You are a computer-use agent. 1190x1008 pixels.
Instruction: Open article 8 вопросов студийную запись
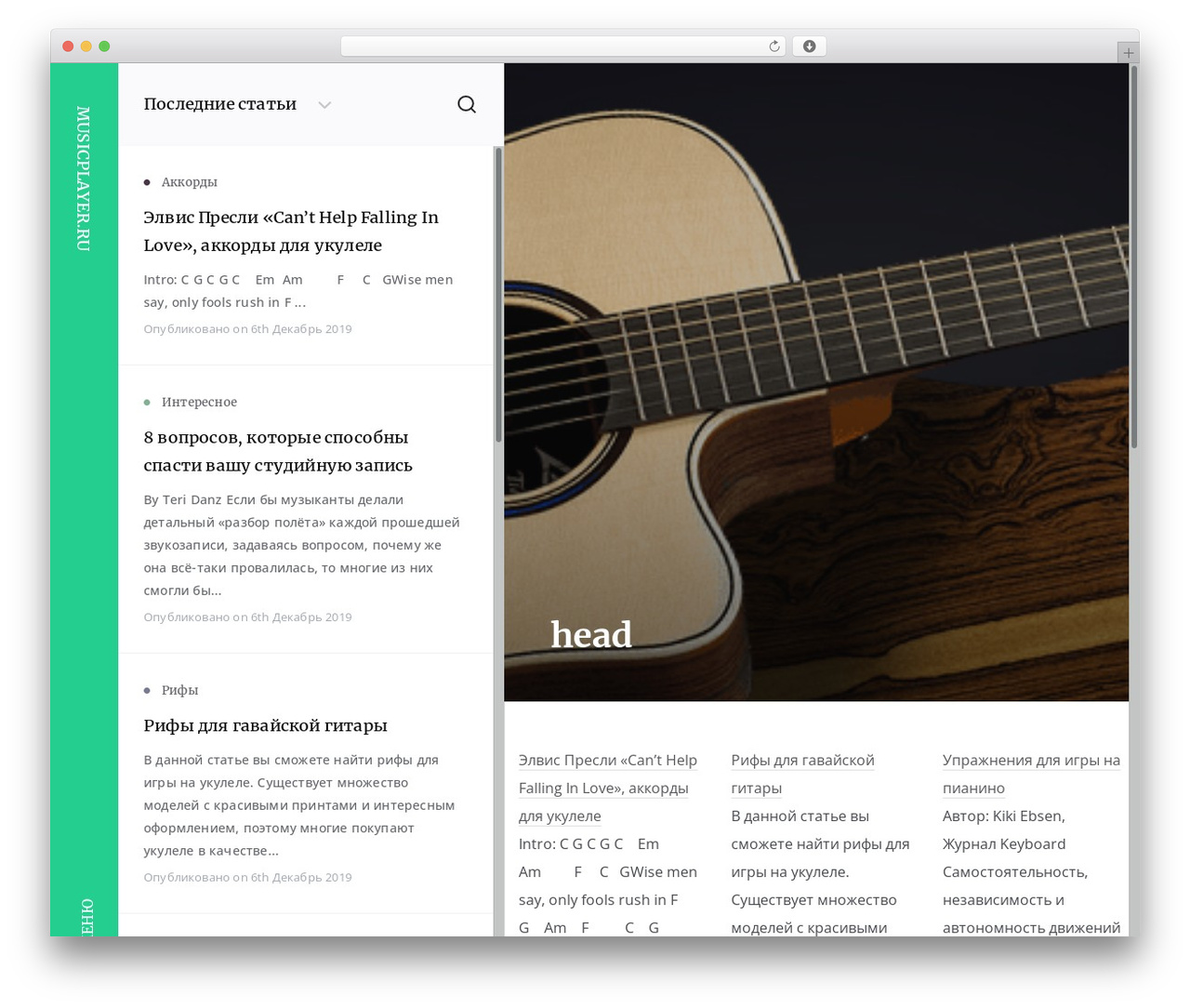[278, 452]
